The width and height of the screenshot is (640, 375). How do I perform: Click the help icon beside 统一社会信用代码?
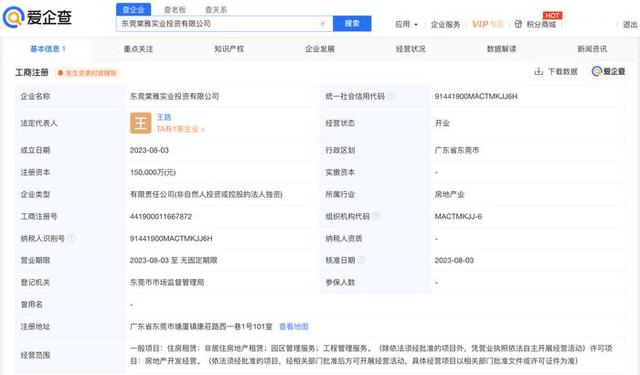point(391,96)
